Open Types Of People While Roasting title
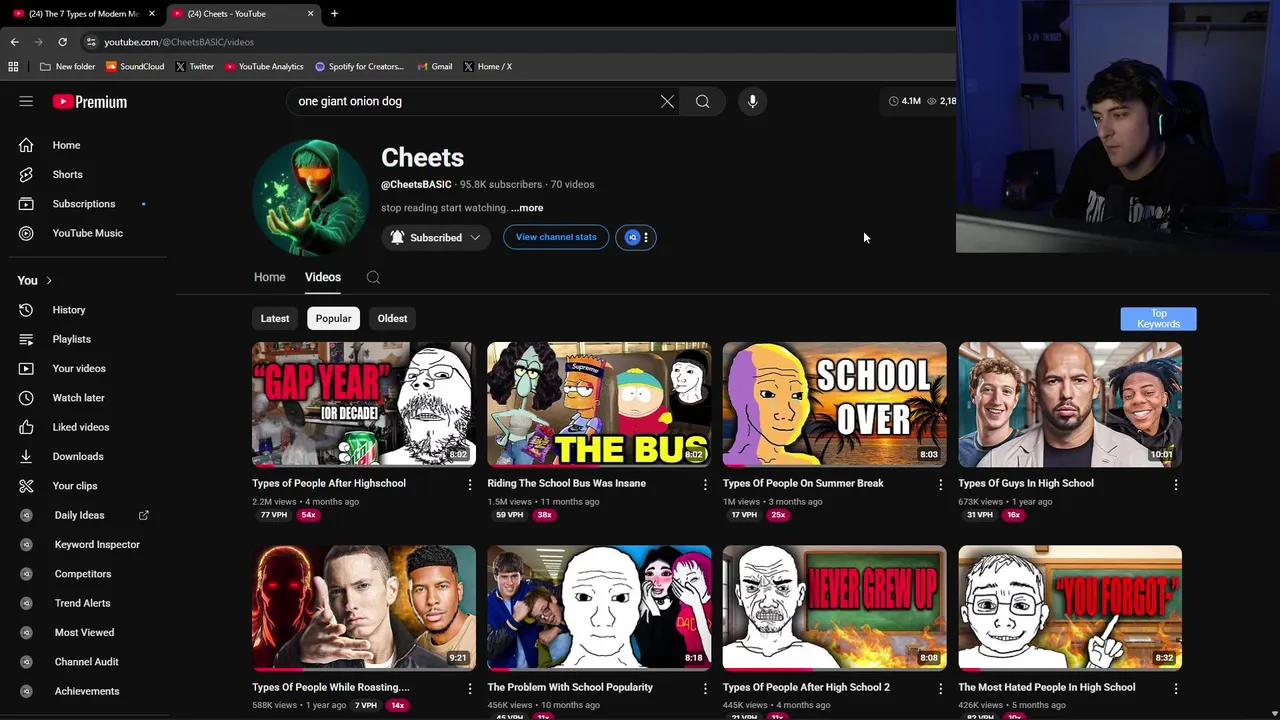Screen dimensions: 1280x720 [x=331, y=687]
